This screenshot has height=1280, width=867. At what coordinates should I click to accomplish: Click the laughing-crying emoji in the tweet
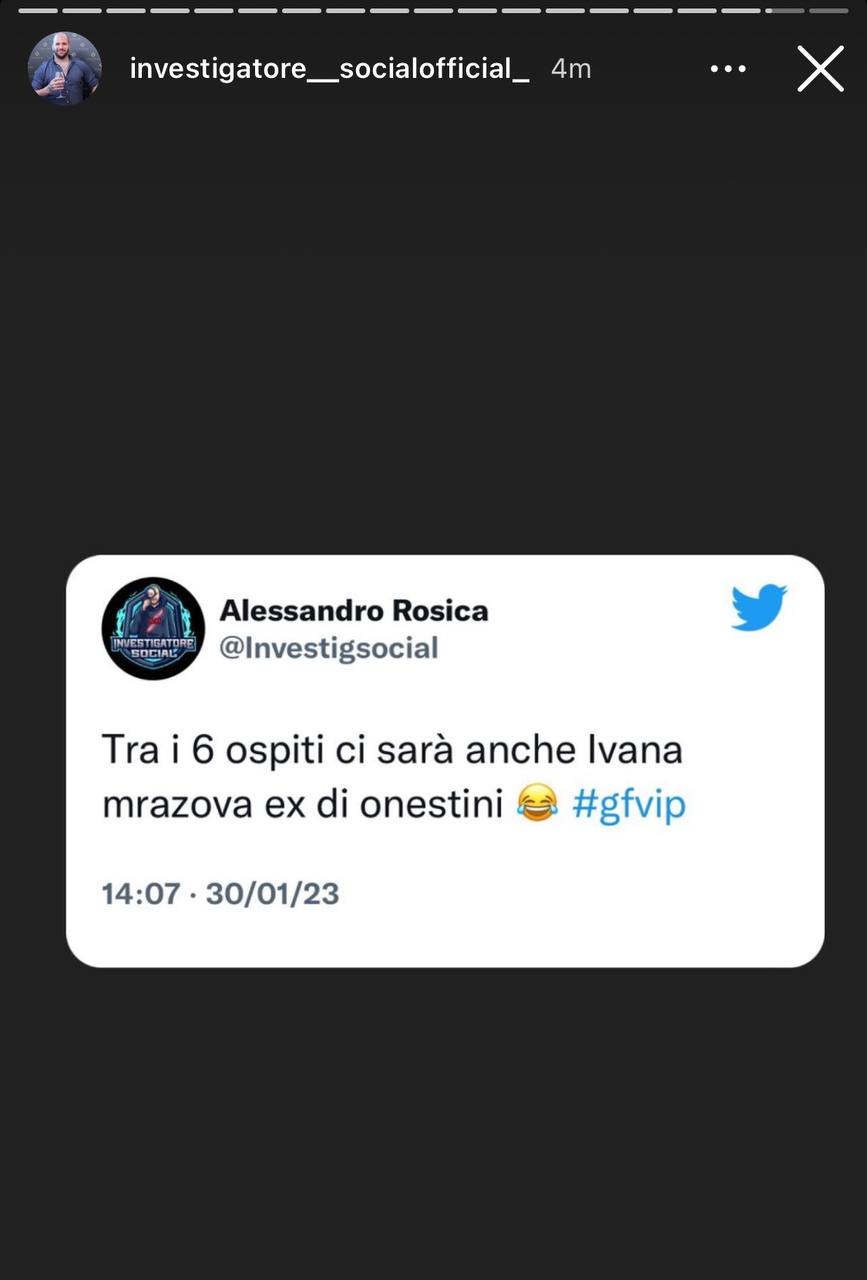[x=538, y=804]
